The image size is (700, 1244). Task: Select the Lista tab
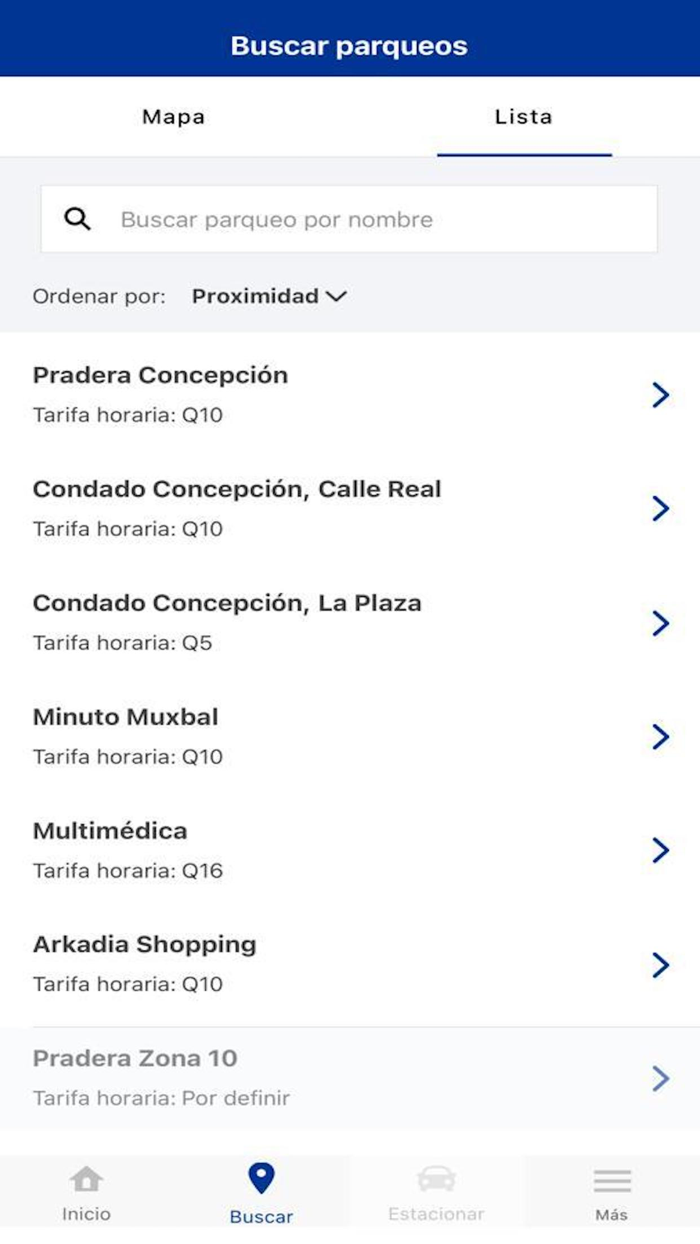click(523, 116)
